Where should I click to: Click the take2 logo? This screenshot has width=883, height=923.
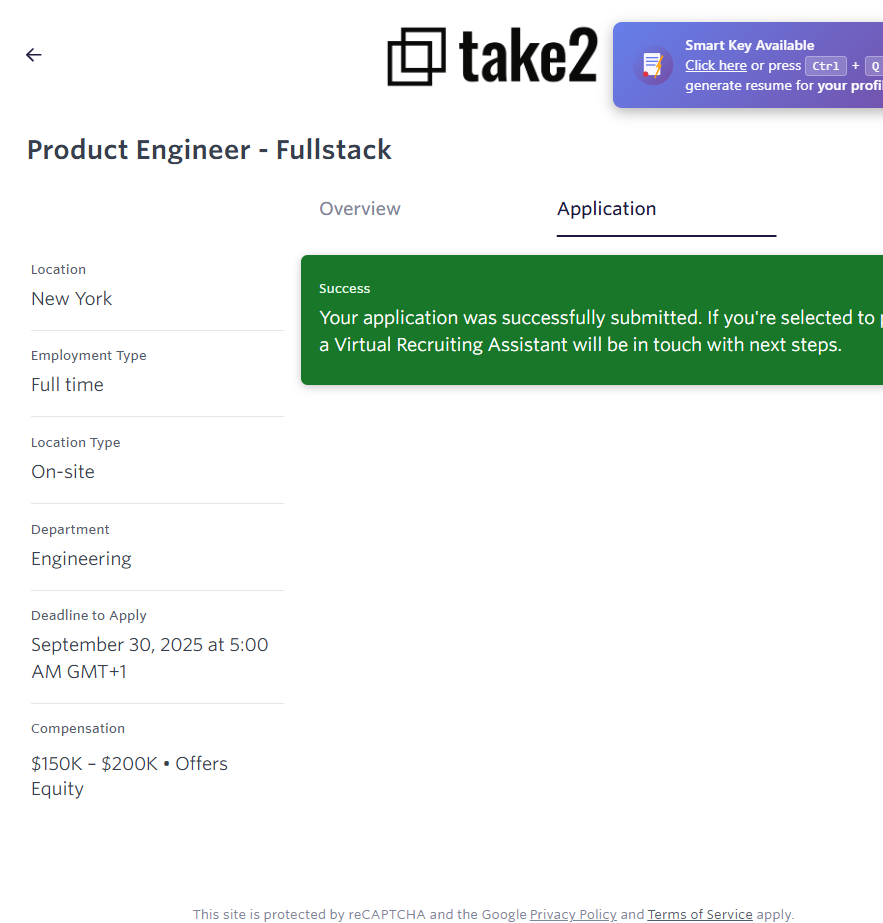pyautogui.click(x=492, y=58)
